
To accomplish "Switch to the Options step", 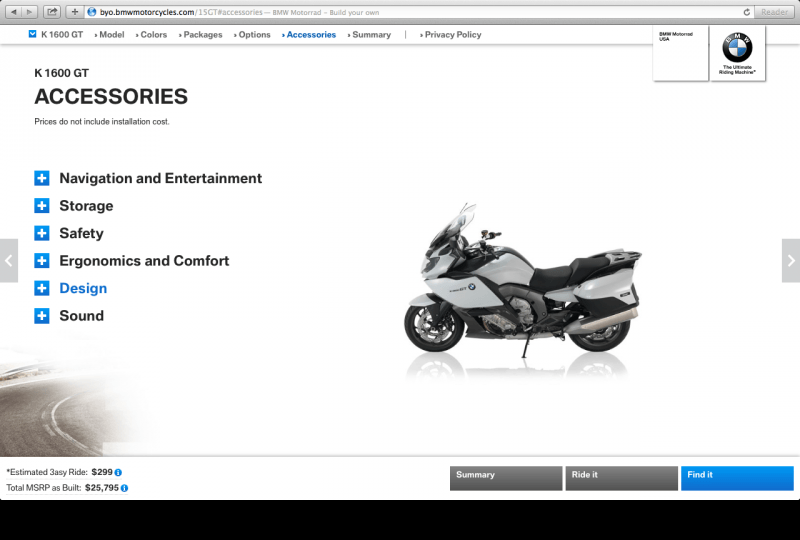I will [252, 35].
